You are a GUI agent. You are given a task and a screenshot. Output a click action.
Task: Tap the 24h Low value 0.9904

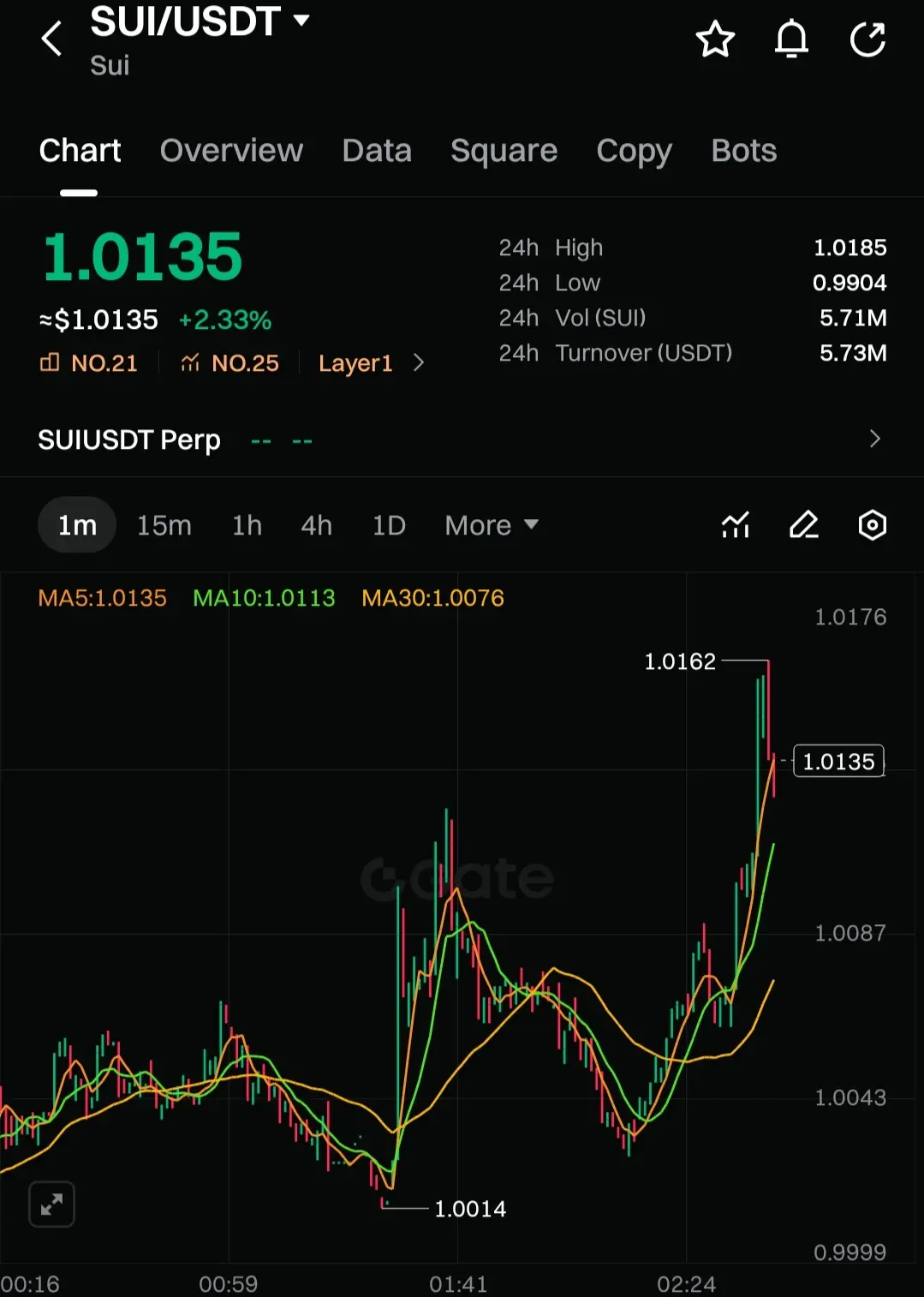click(849, 283)
